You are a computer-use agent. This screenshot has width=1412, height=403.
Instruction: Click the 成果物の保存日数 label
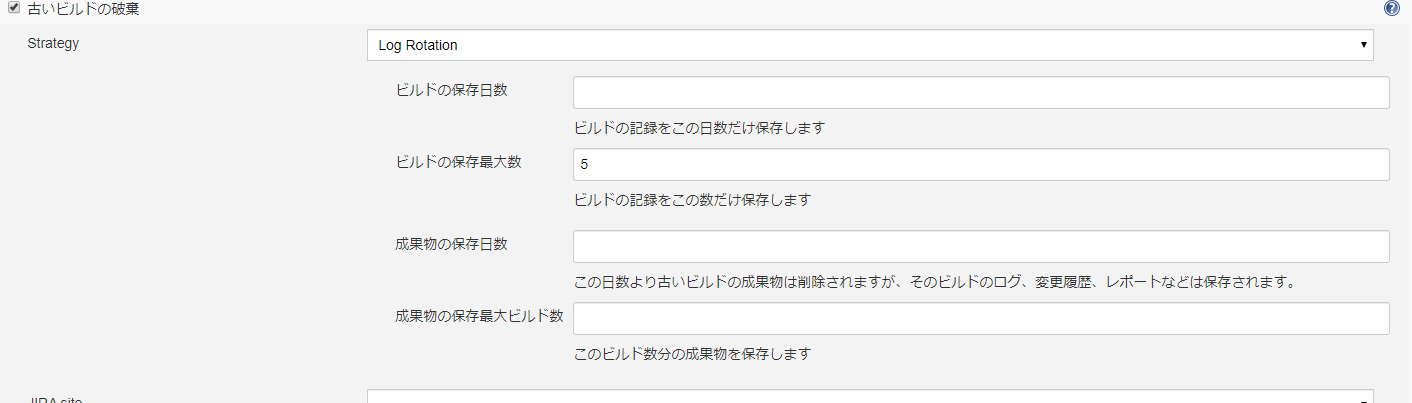tap(451, 244)
